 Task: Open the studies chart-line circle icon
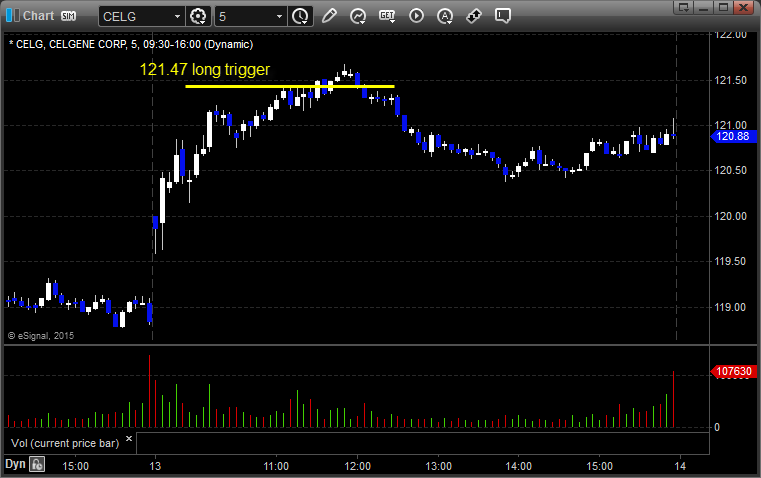tap(358, 16)
